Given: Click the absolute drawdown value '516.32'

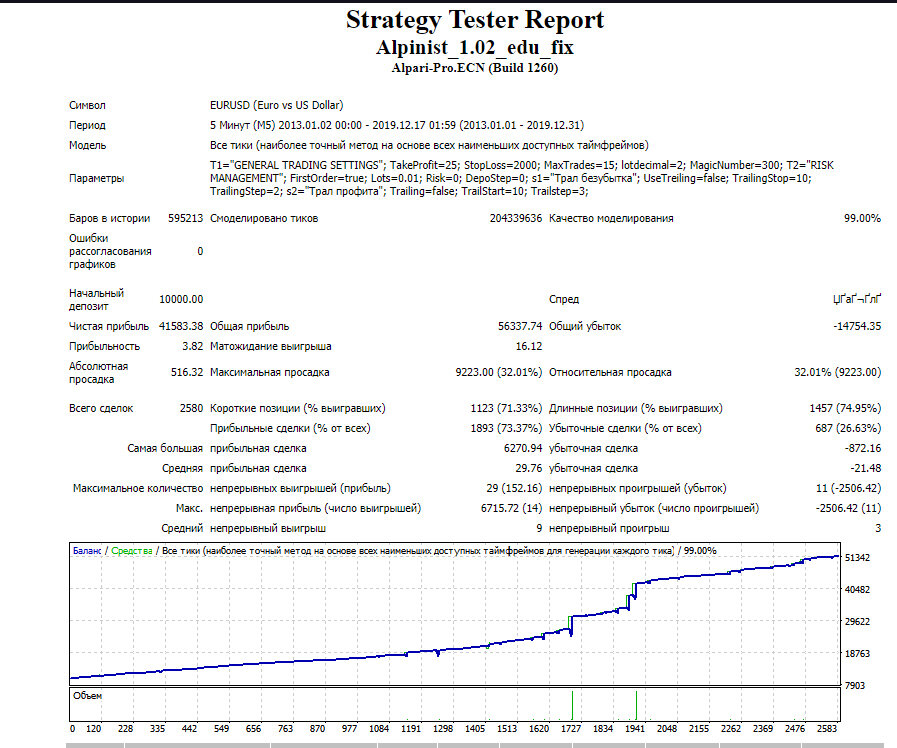Looking at the screenshot, I should [186, 372].
